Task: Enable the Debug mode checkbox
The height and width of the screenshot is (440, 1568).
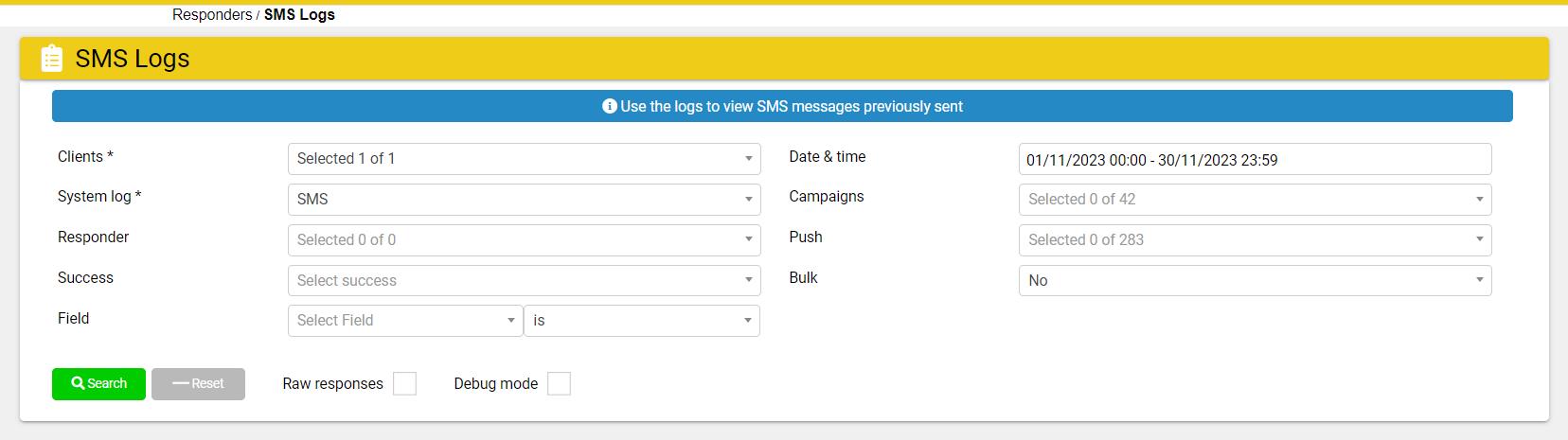Action: (x=559, y=383)
